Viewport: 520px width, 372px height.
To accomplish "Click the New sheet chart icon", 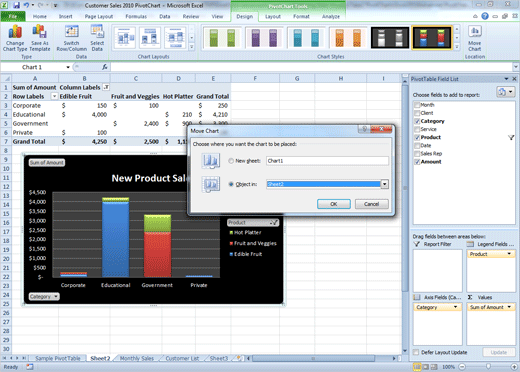I will [211, 161].
